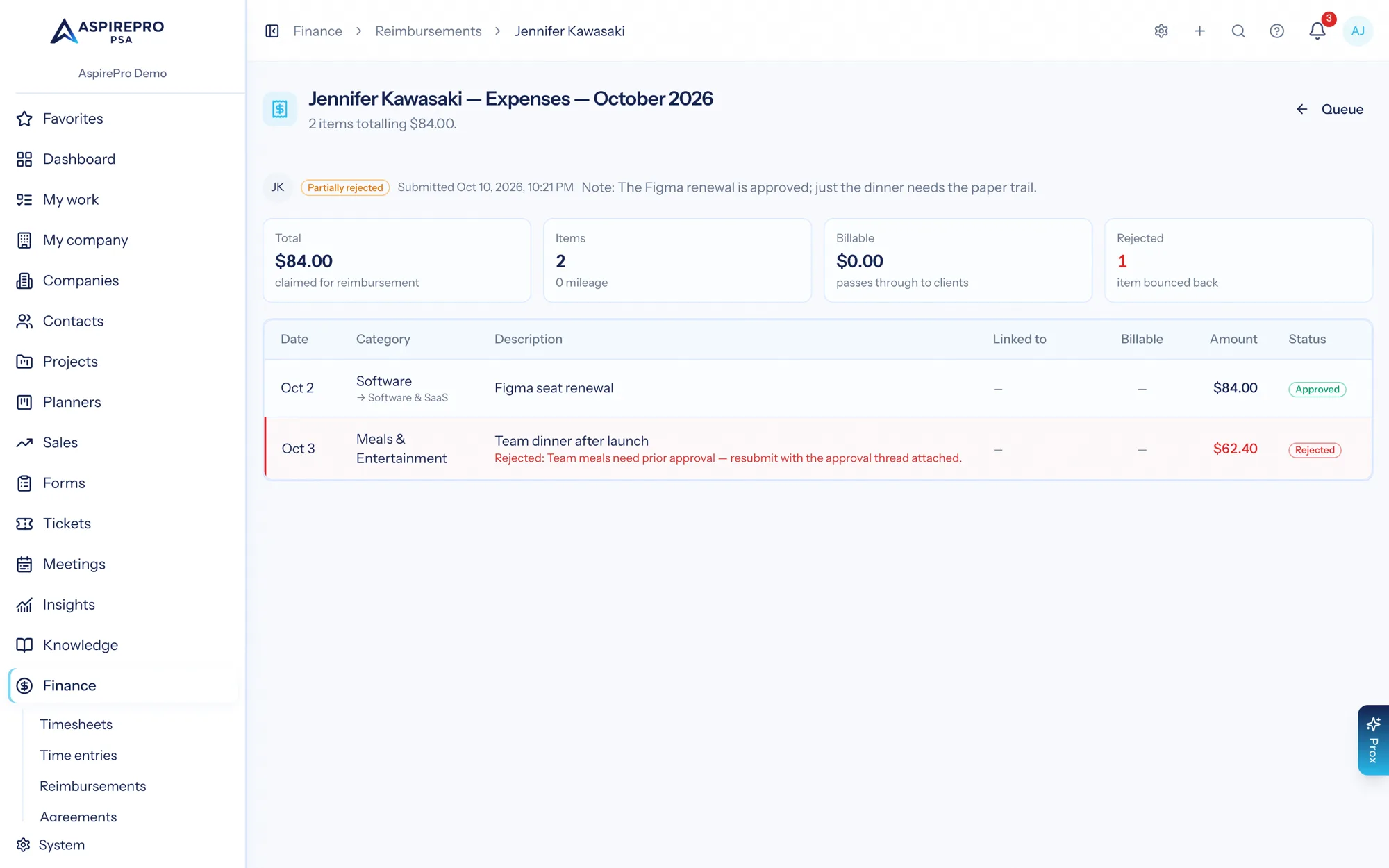The image size is (1389, 868).
Task: Click the AspirePro PSA logo
Action: click(108, 31)
